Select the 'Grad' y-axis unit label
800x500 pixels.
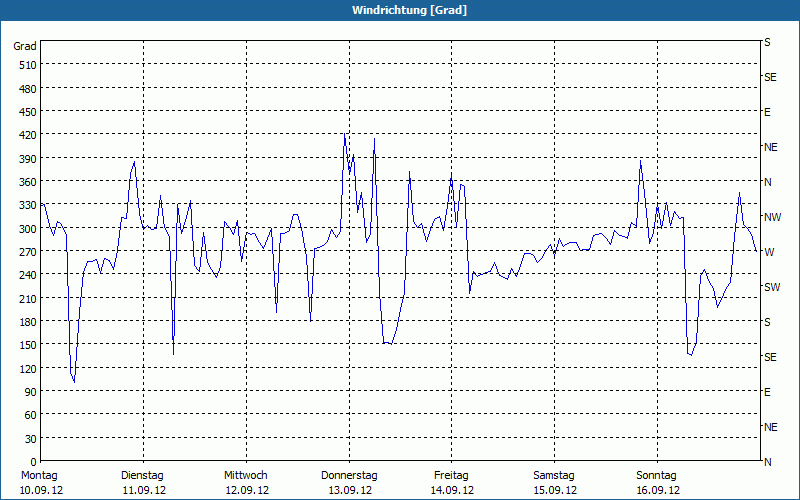(24, 46)
